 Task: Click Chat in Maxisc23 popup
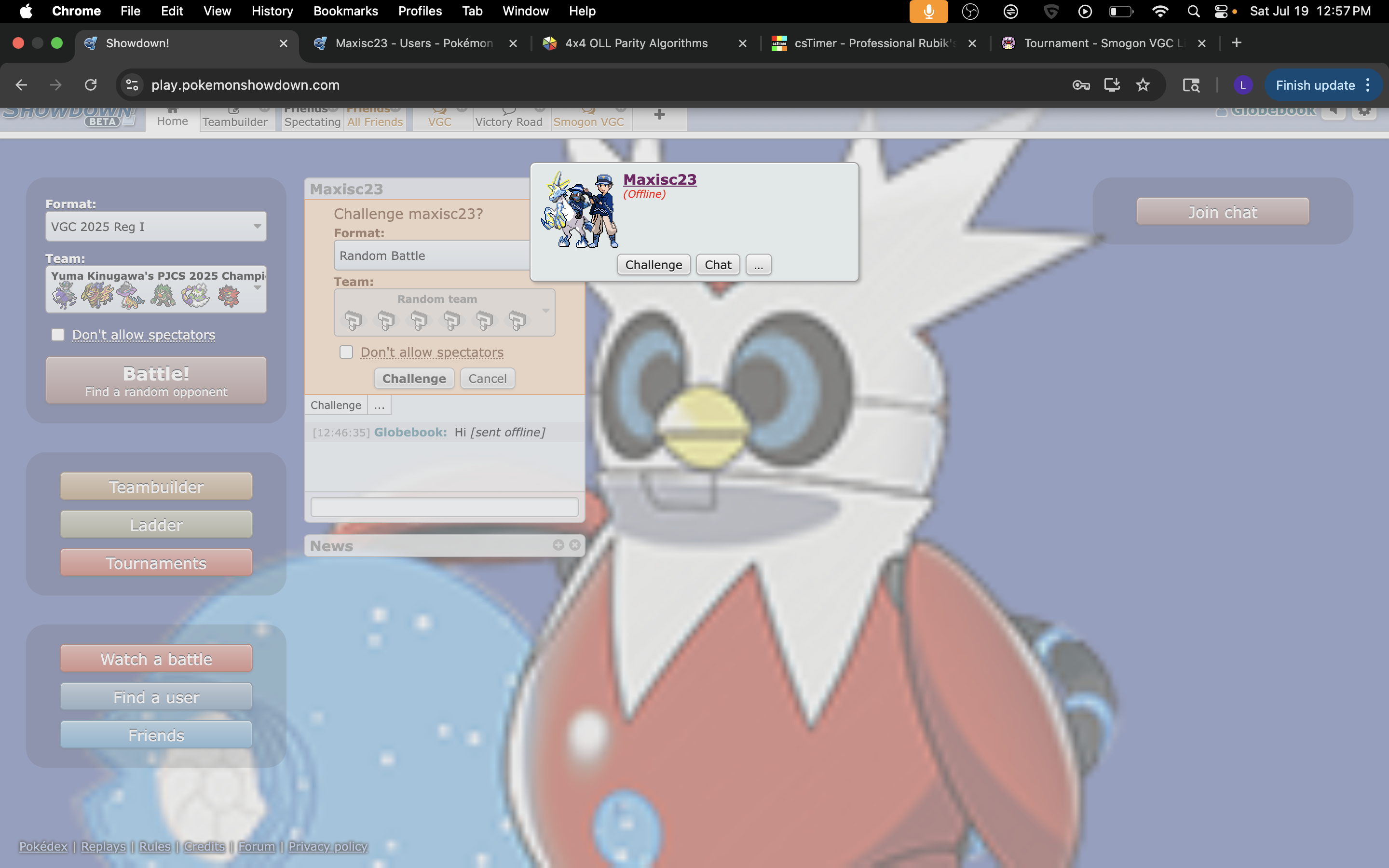pos(718,265)
